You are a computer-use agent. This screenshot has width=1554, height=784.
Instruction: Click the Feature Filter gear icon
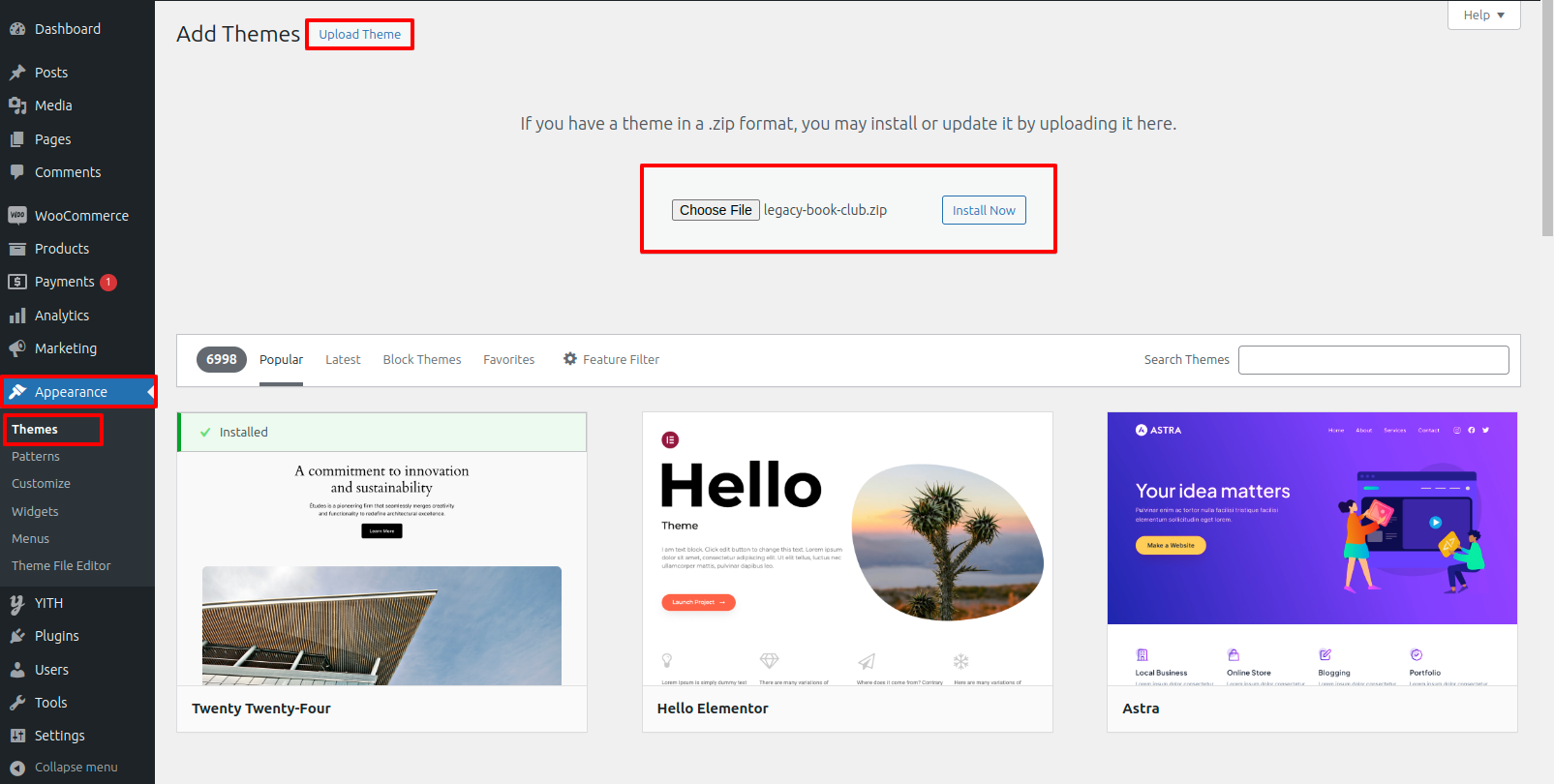click(570, 359)
